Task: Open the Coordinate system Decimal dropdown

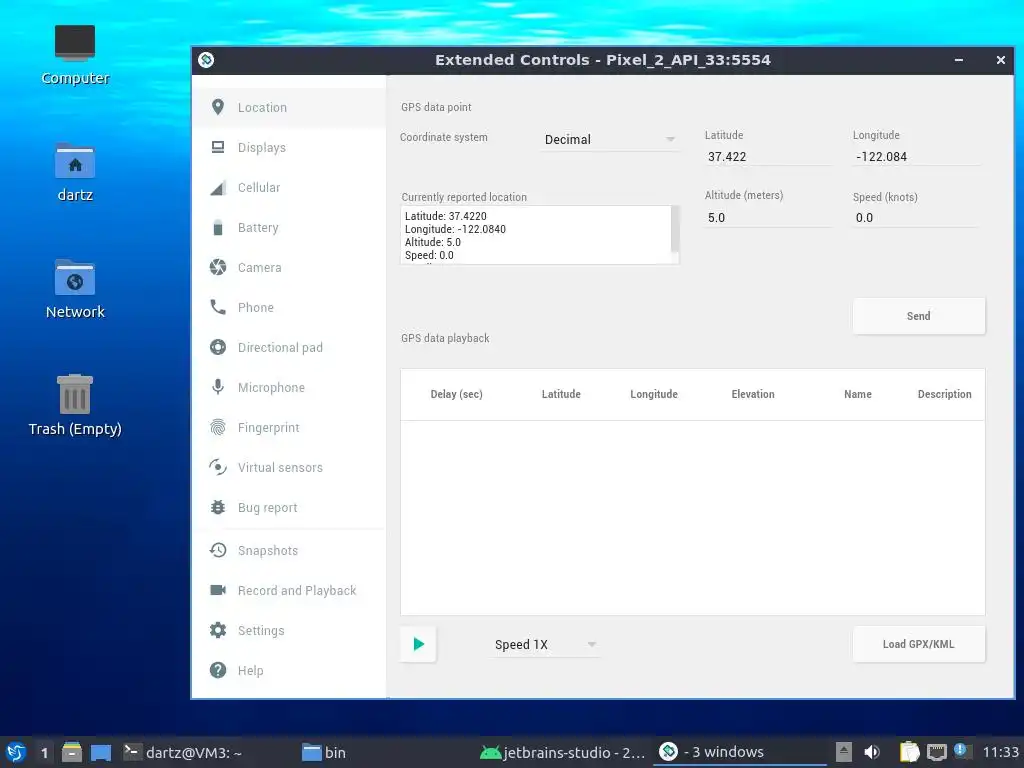Action: [609, 139]
